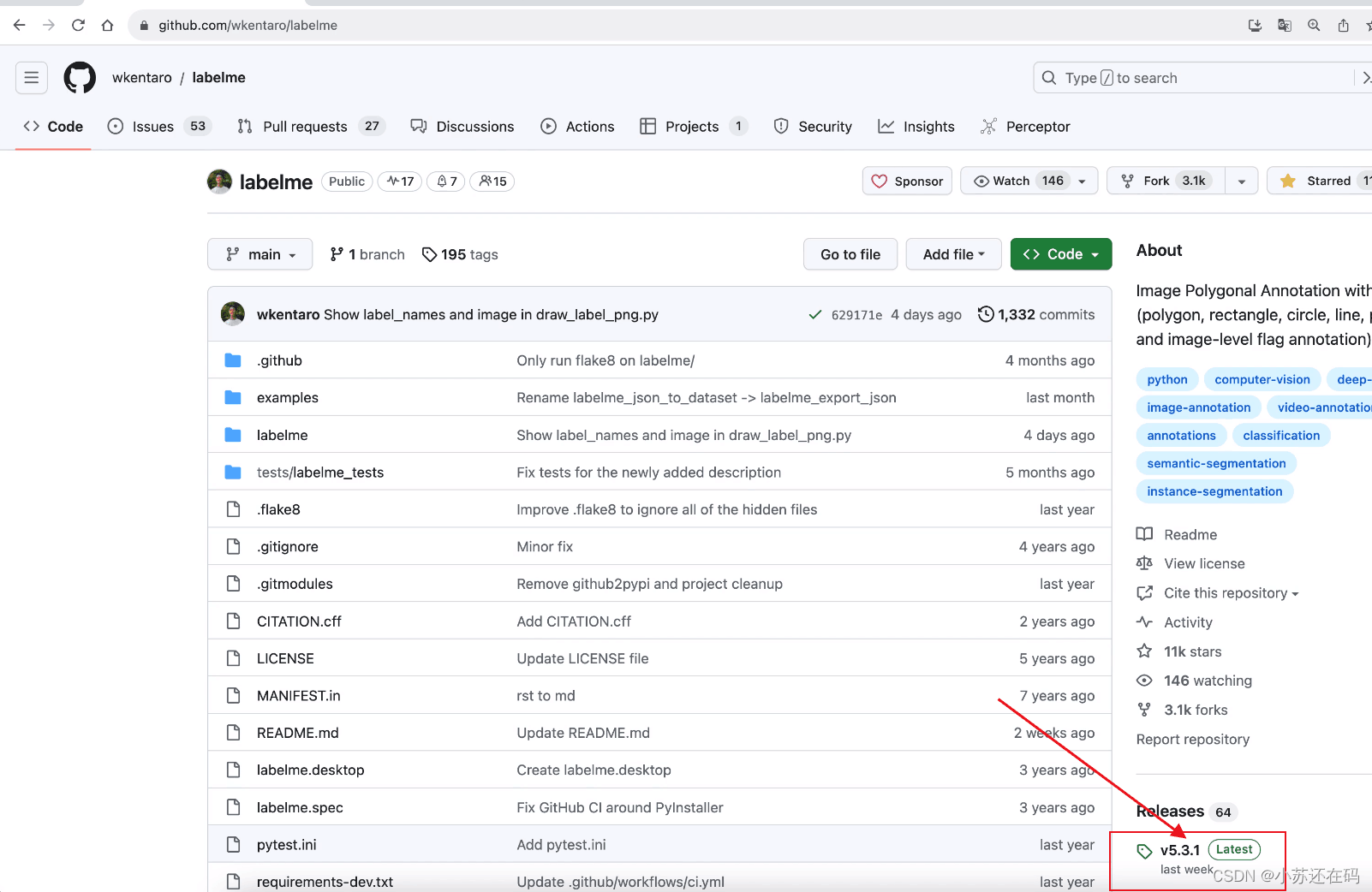Open the Perceptor tab
The height and width of the screenshot is (892, 1372).
[x=1026, y=127]
